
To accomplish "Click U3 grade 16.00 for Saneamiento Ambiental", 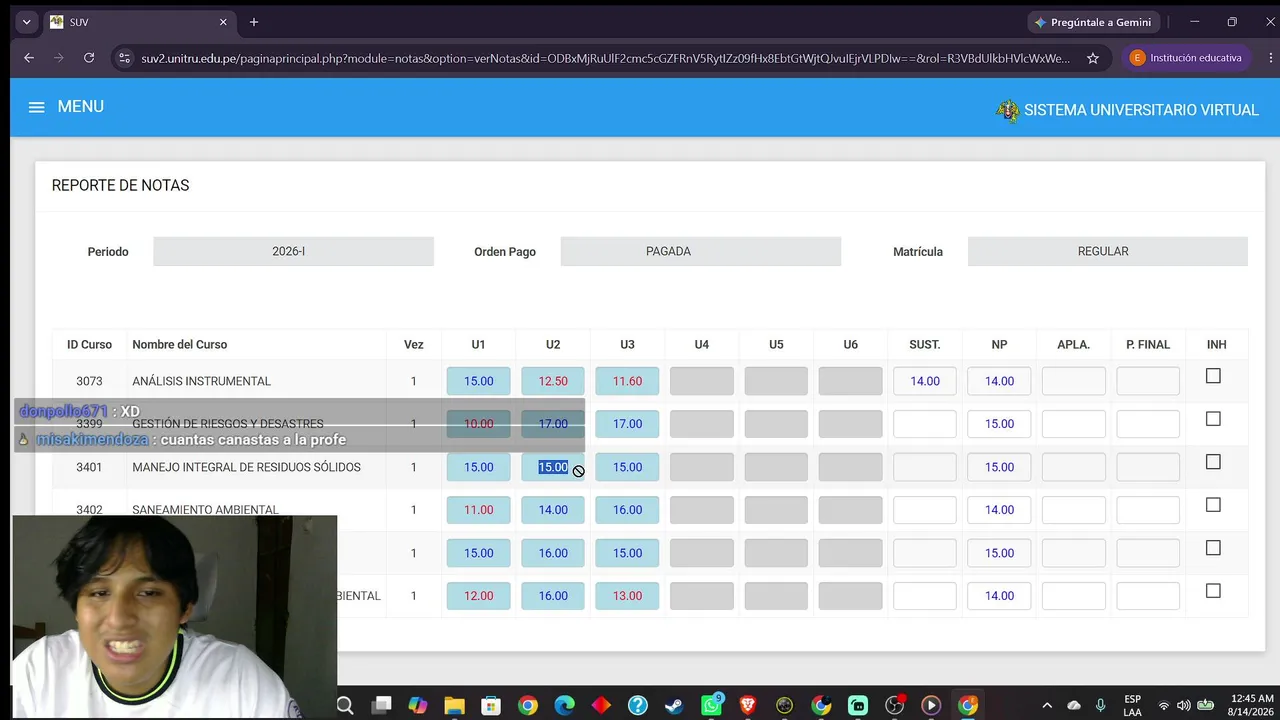I will click(627, 510).
